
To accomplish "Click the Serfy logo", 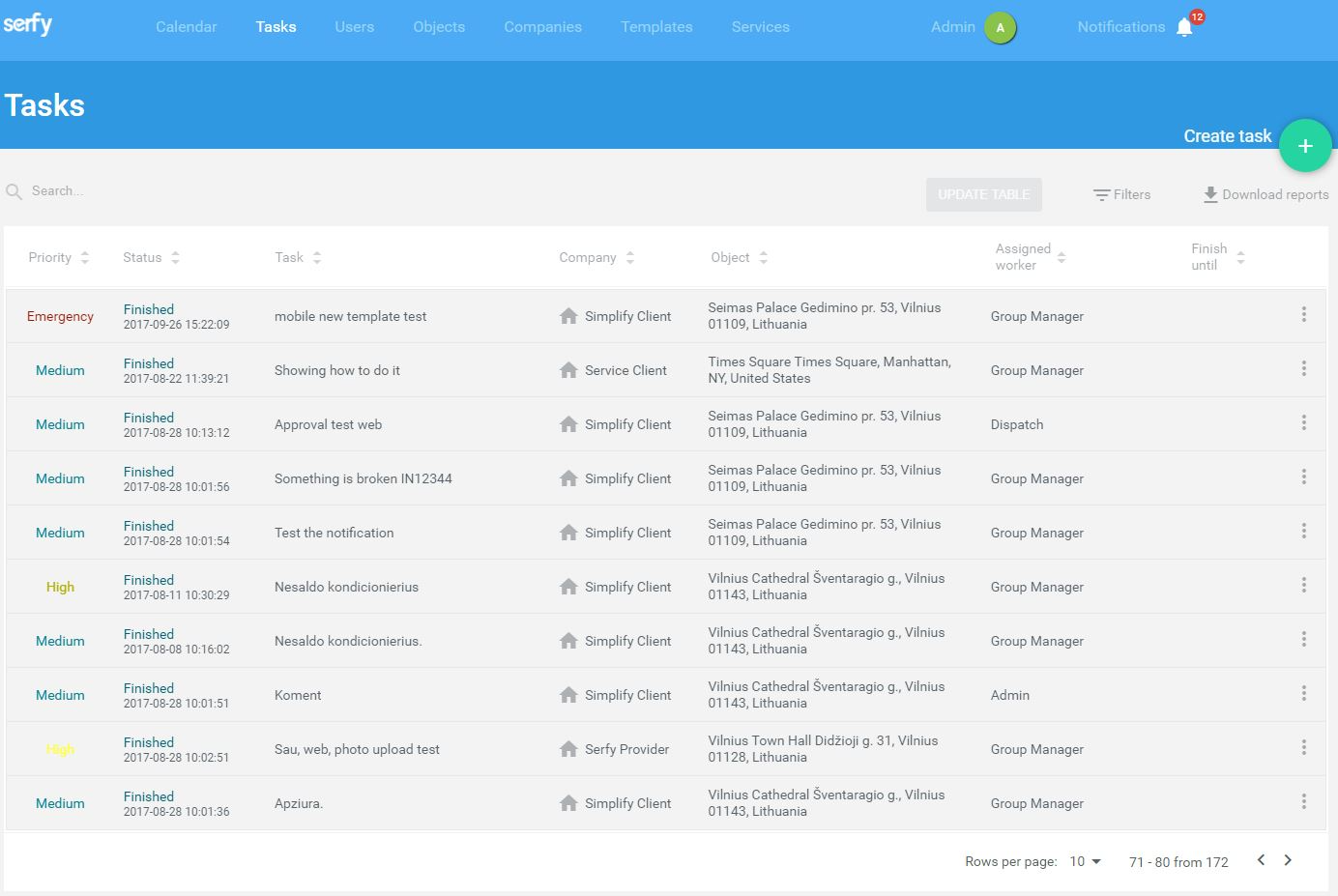I will coord(28,24).
